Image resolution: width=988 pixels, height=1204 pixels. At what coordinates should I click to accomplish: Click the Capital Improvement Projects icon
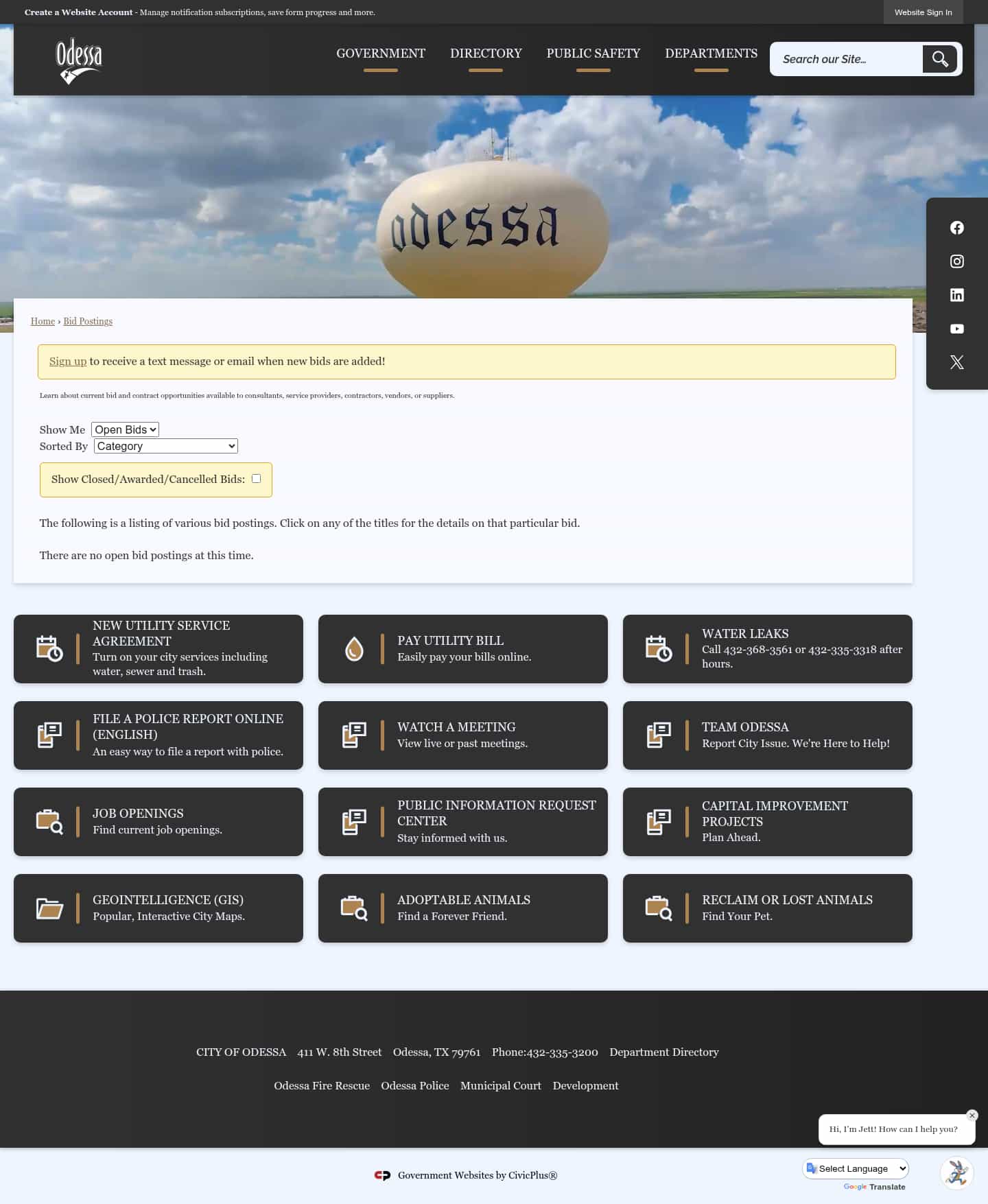coord(659,821)
